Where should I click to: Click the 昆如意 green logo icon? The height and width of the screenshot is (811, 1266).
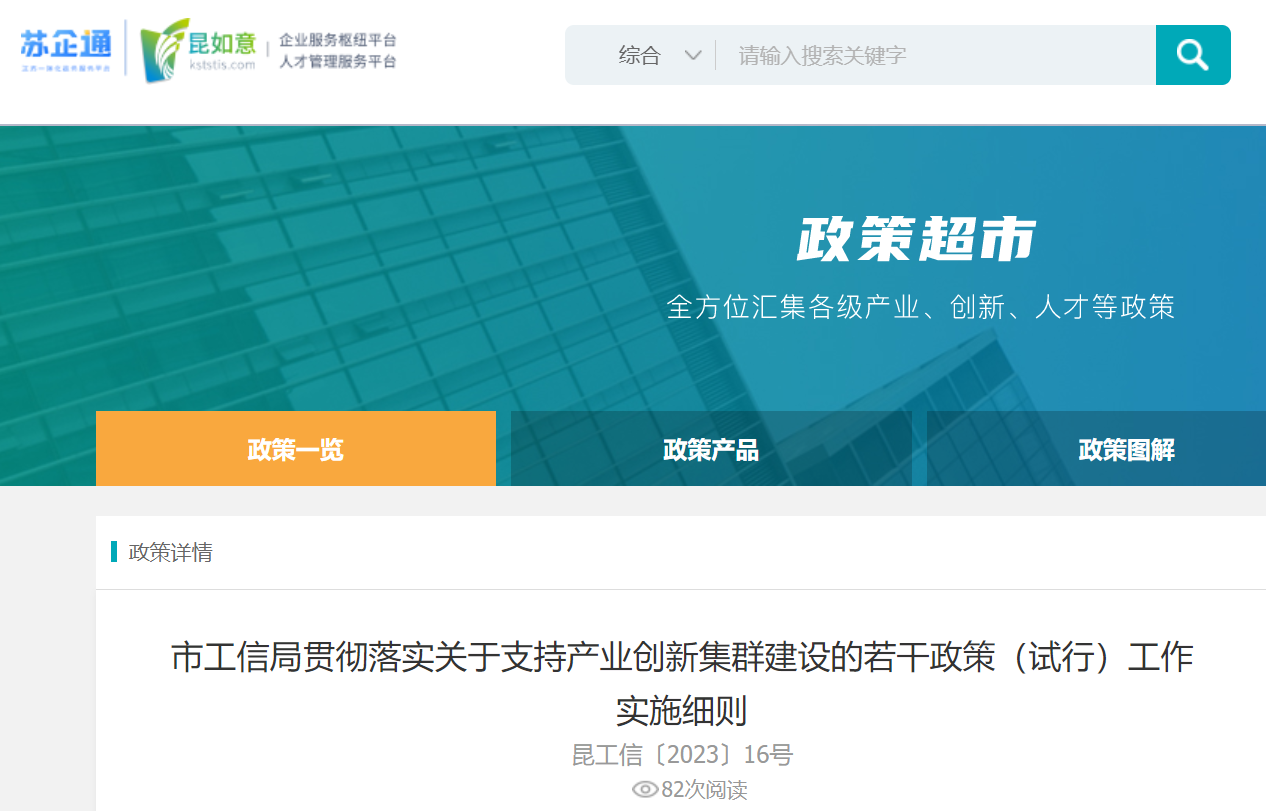coord(162,50)
